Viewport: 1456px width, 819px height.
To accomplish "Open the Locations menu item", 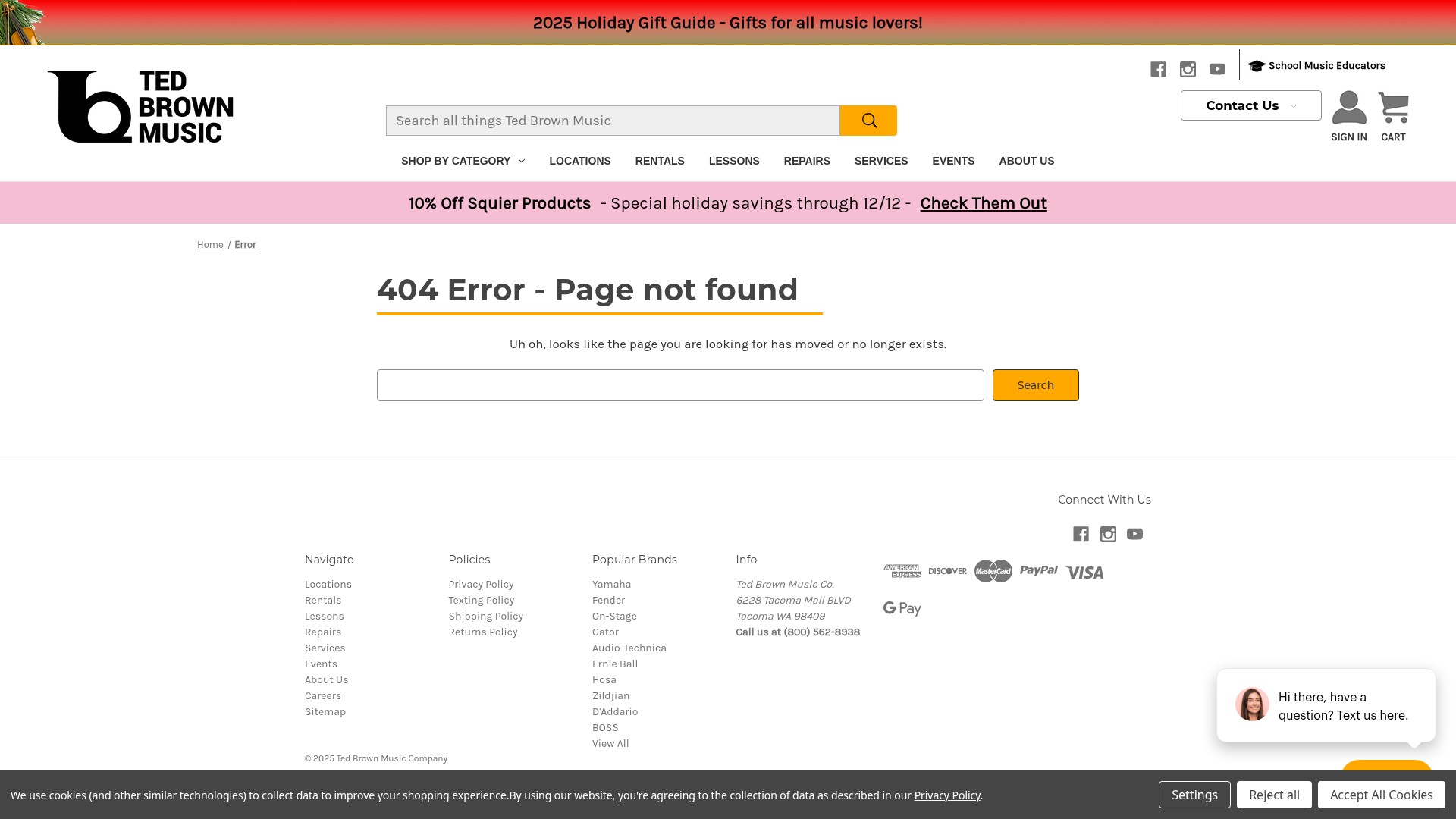I will tap(580, 161).
